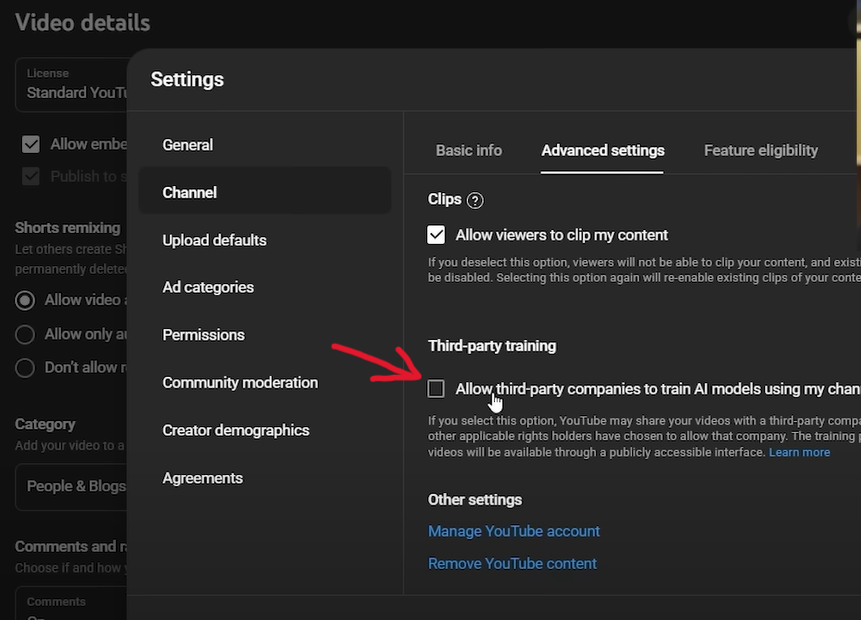Select the Advanced settings tab
The height and width of the screenshot is (620, 861).
[602, 150]
